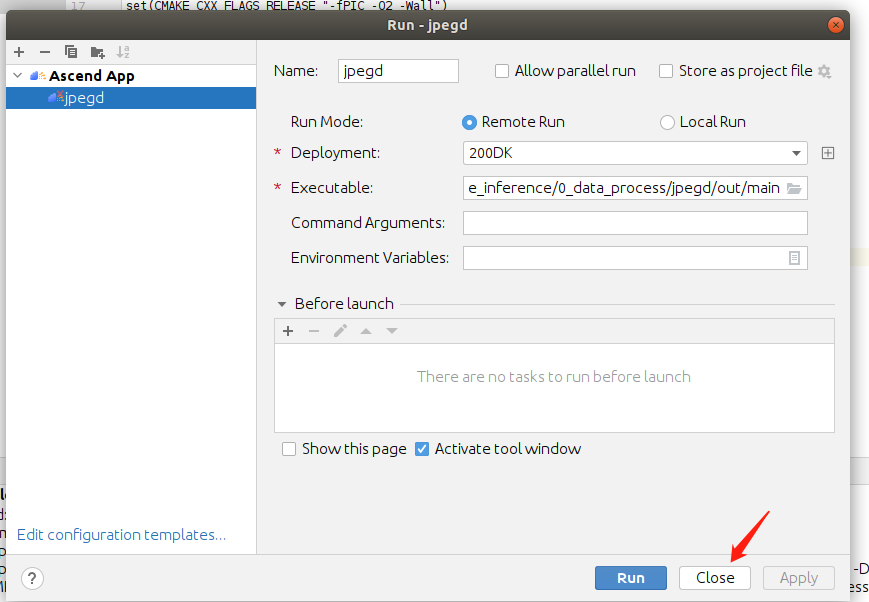Image resolution: width=869 pixels, height=602 pixels.
Task: Select the jpegd configuration in the tree
Action: pyautogui.click(x=84, y=98)
